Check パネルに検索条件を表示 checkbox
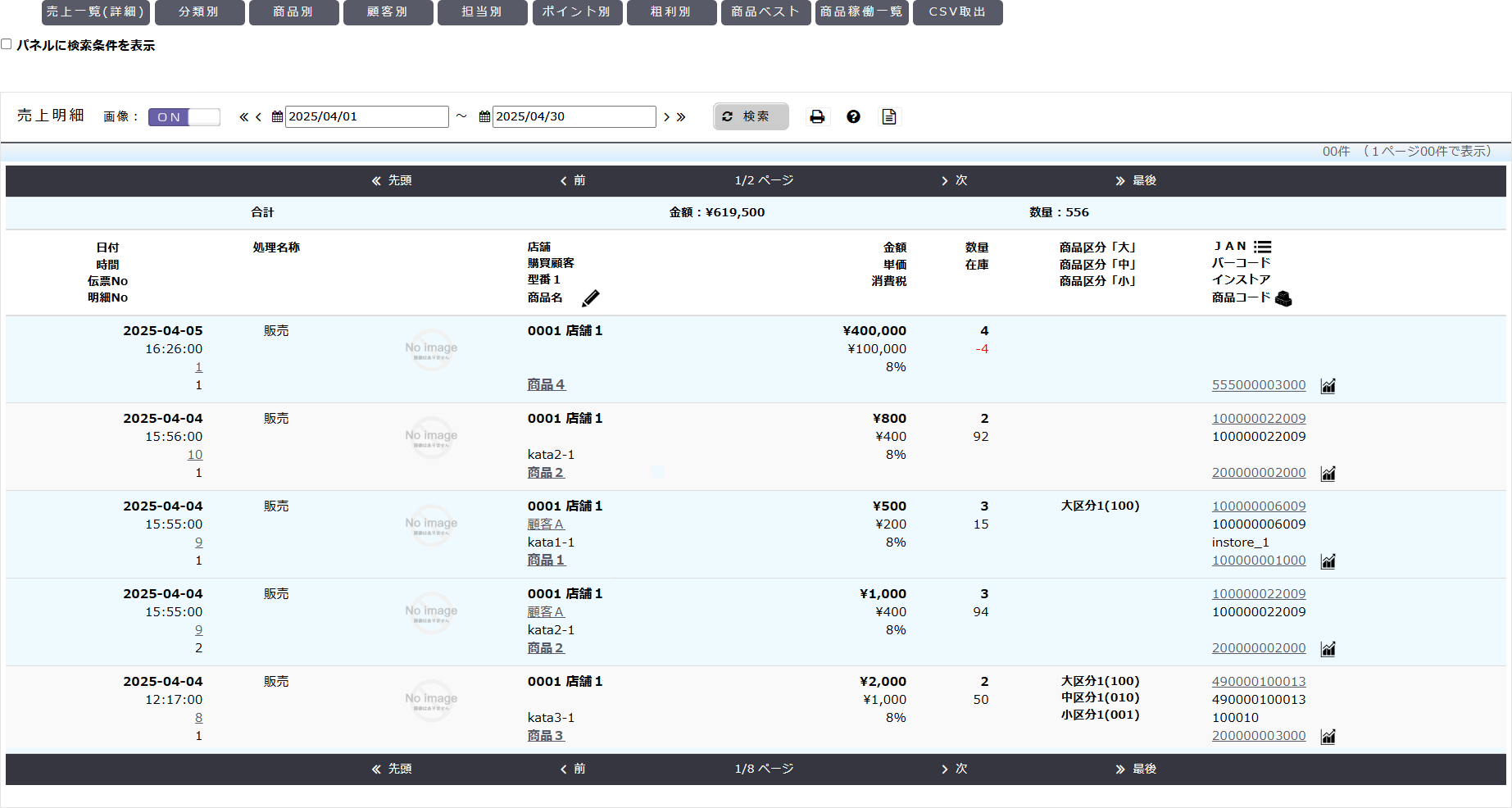The width and height of the screenshot is (1512, 808). (x=7, y=44)
